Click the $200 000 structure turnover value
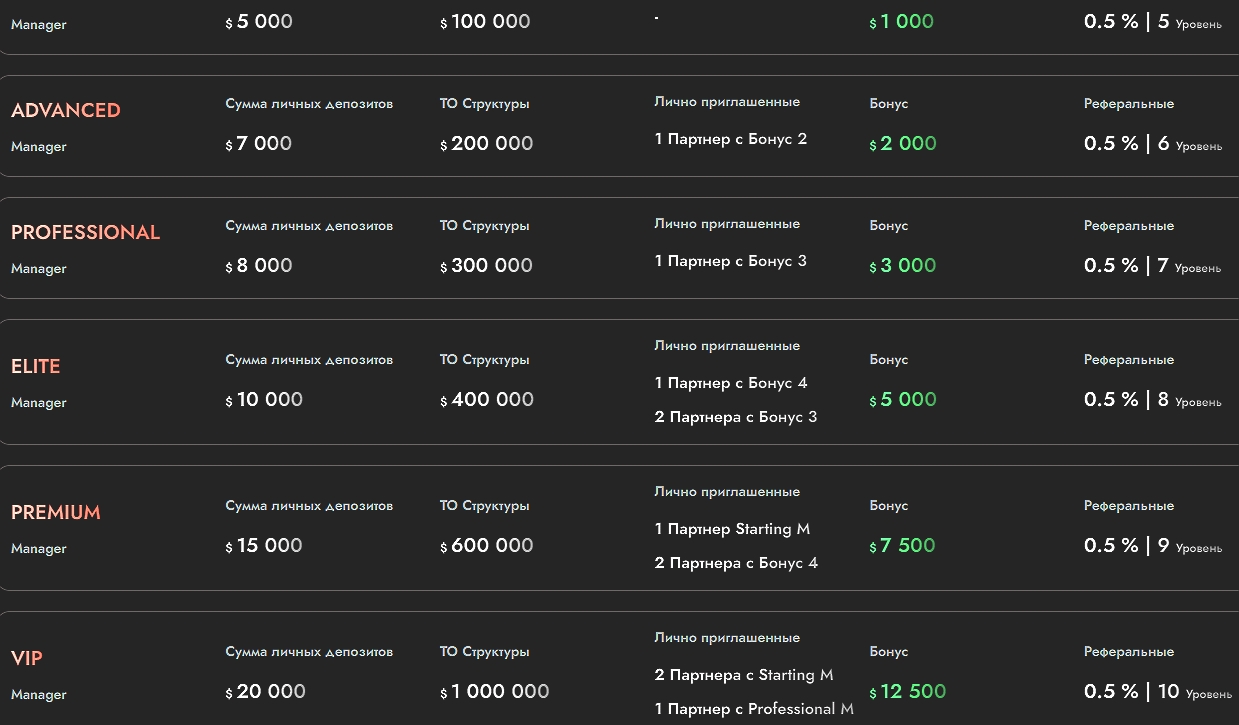This screenshot has width=1239, height=725. tap(487, 144)
